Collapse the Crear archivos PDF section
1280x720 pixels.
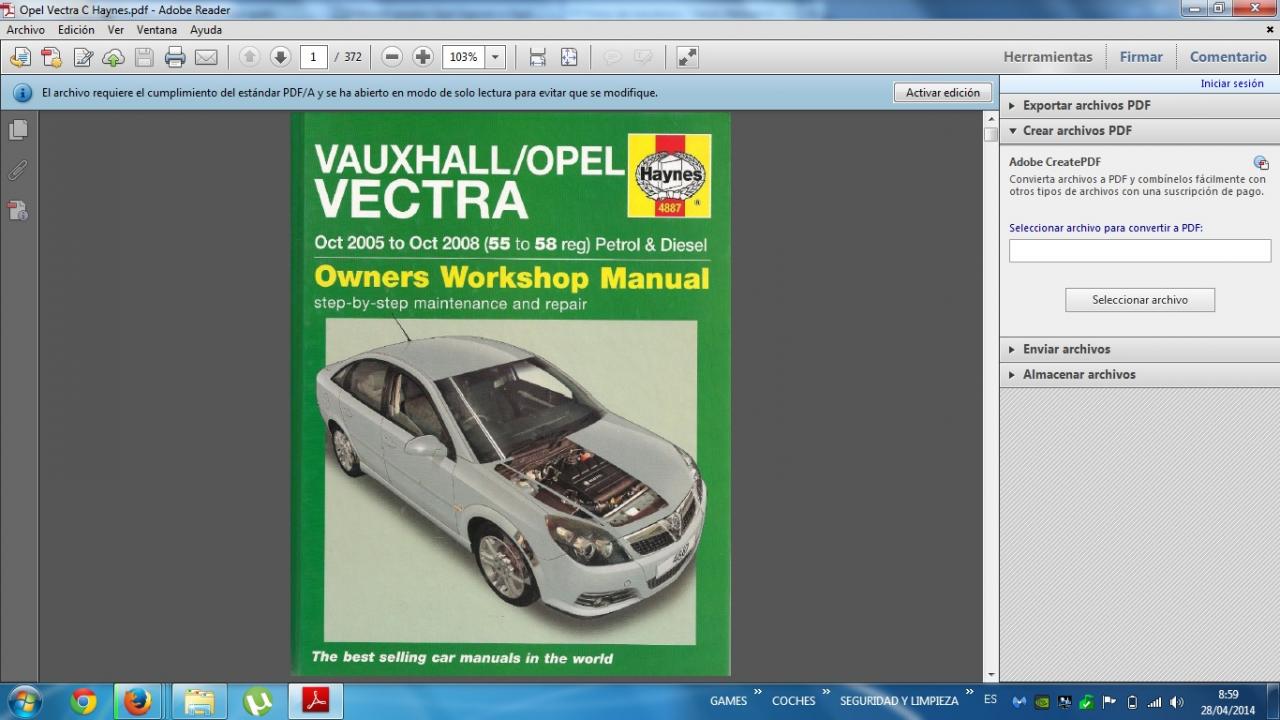[1077, 130]
